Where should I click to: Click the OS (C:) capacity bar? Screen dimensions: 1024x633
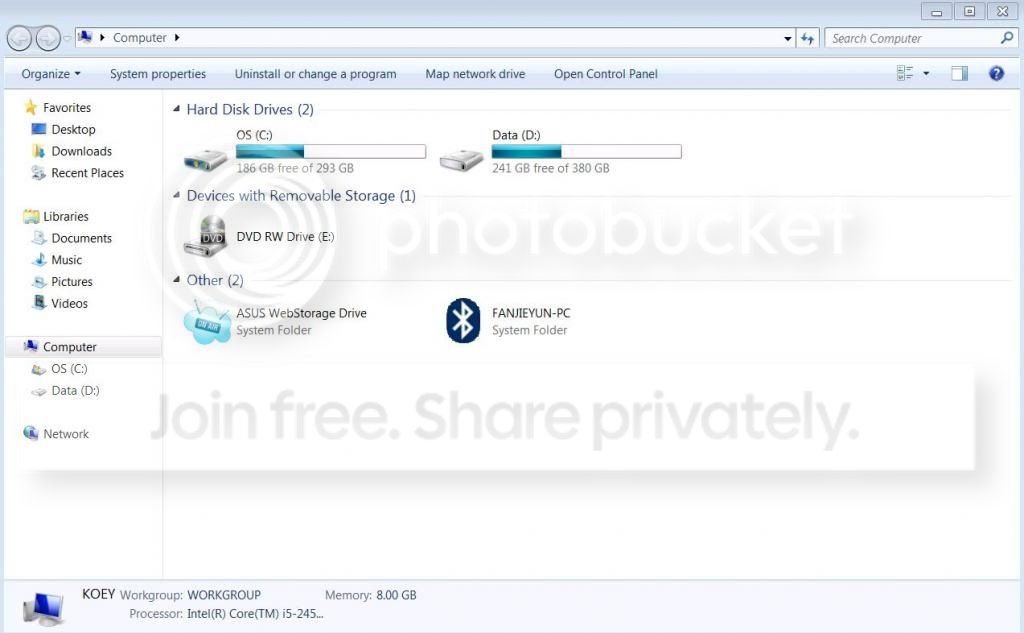[x=331, y=152]
